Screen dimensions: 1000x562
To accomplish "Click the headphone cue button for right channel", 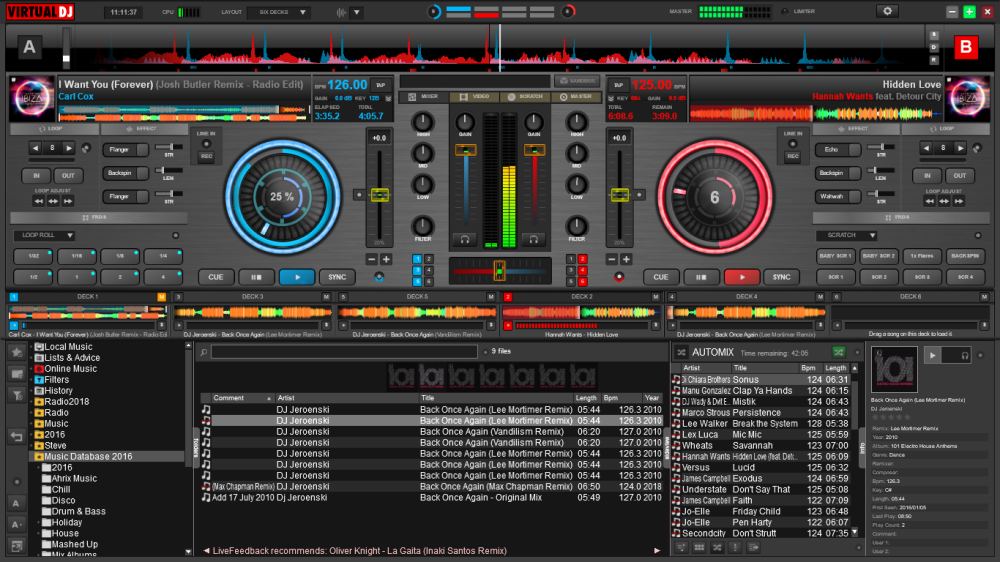I will [x=533, y=239].
